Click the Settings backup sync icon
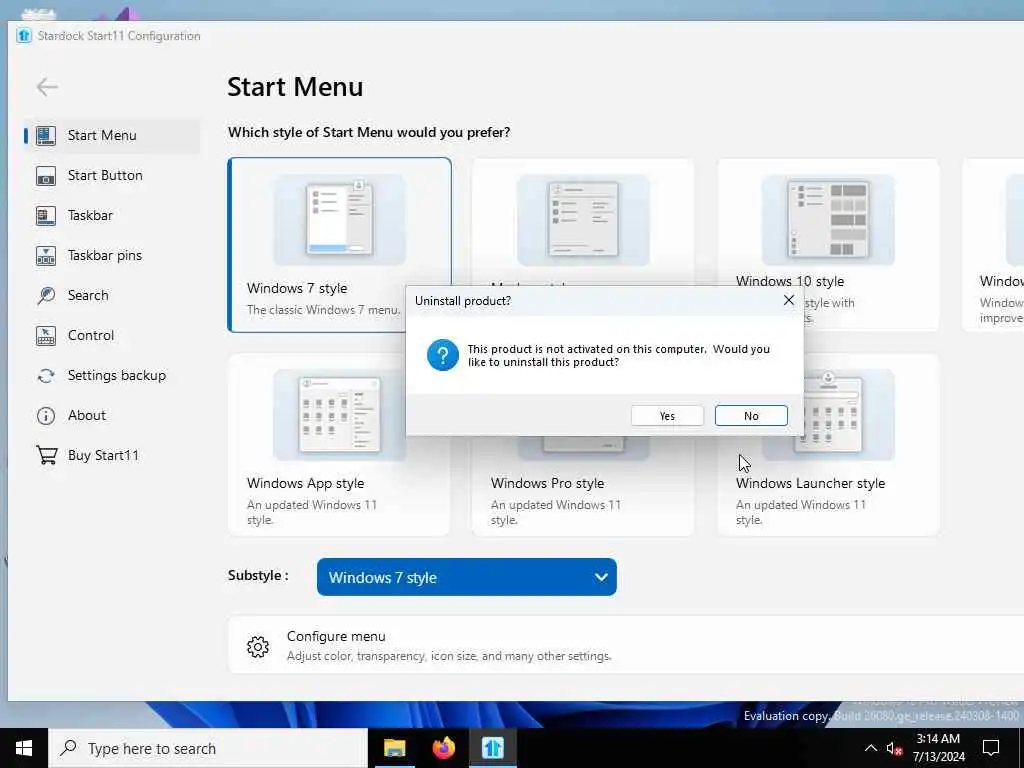The width and height of the screenshot is (1024, 768). click(x=46, y=376)
